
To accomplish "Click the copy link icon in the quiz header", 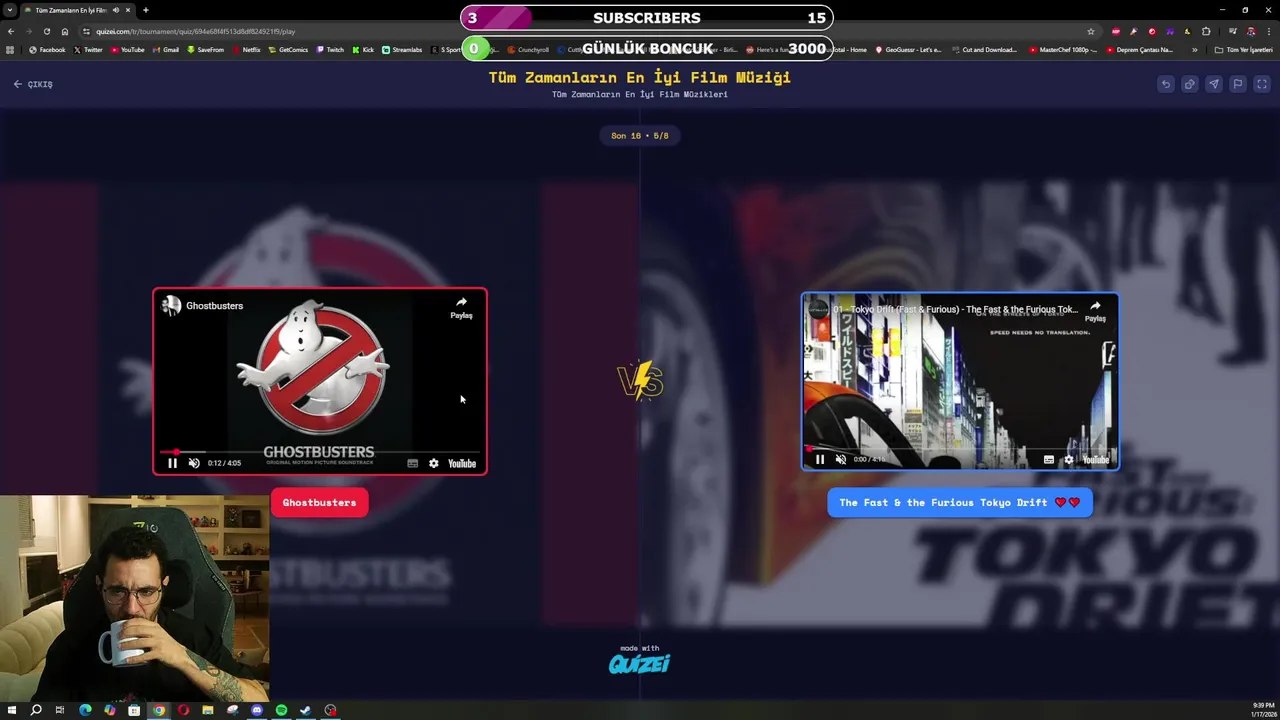I will 1189,84.
